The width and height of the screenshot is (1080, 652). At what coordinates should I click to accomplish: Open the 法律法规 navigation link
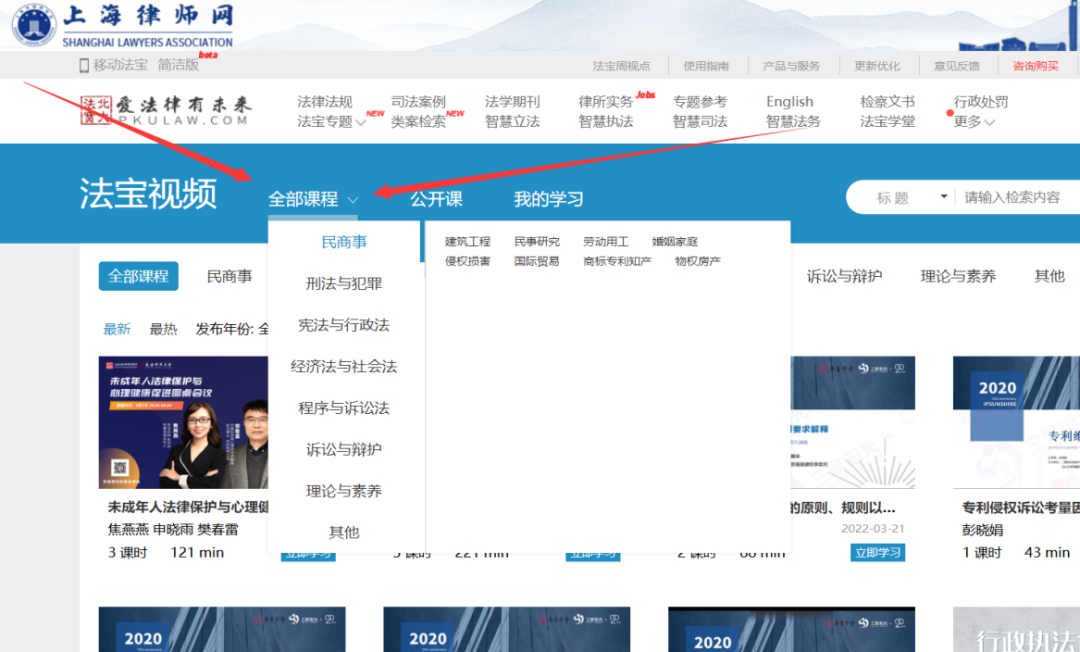pos(325,102)
